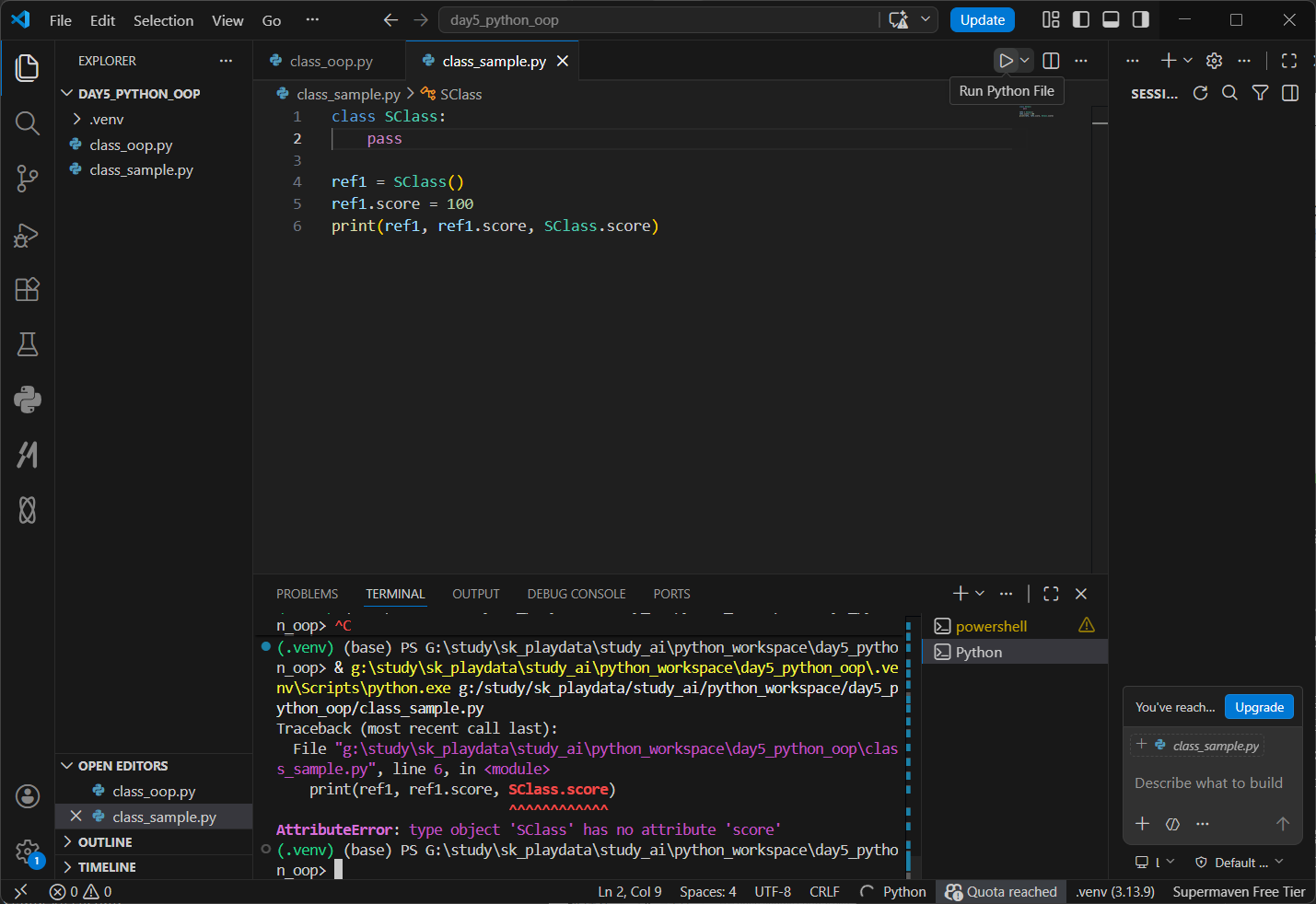Close the terminal panel
1316x904 pixels.
click(1081, 594)
